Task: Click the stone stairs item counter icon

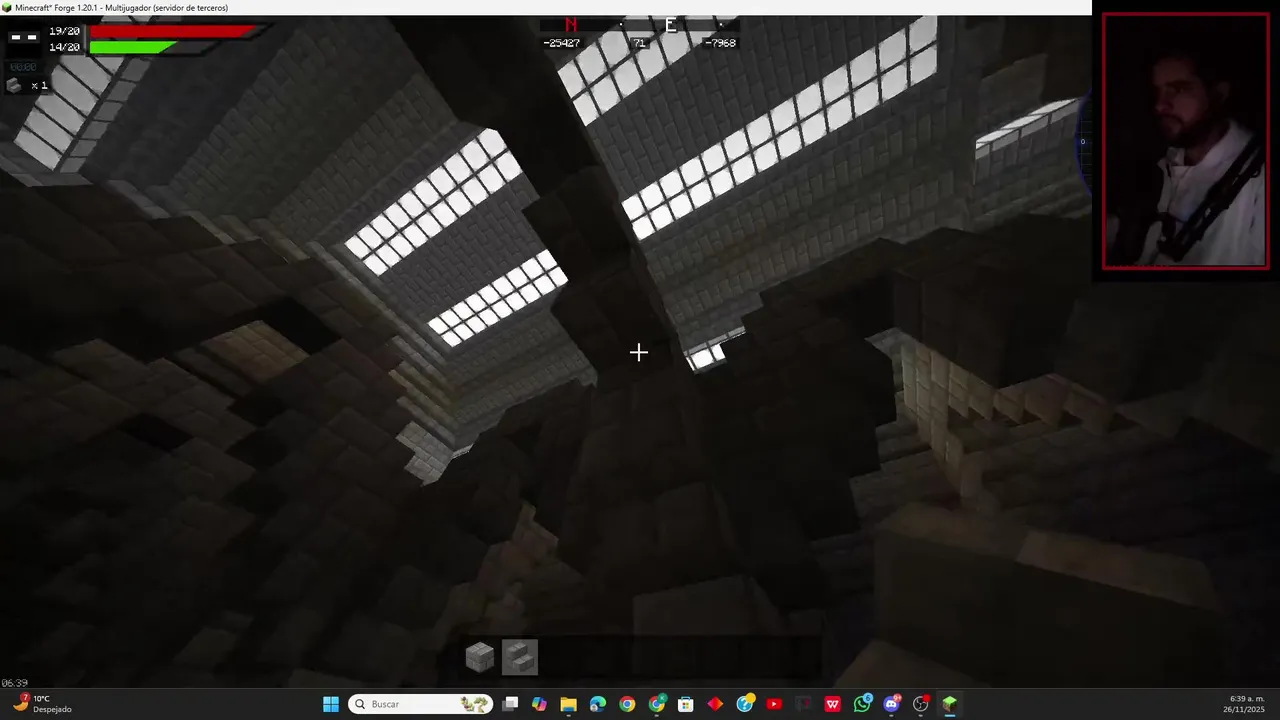Action: (14, 85)
